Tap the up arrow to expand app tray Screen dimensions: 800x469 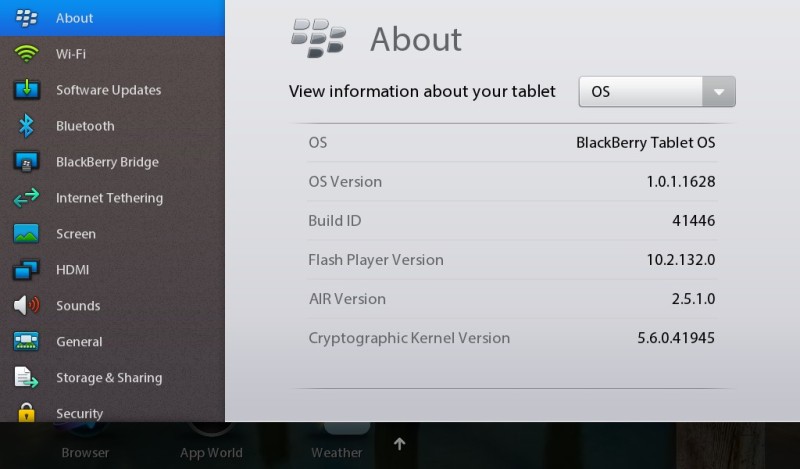[x=399, y=444]
